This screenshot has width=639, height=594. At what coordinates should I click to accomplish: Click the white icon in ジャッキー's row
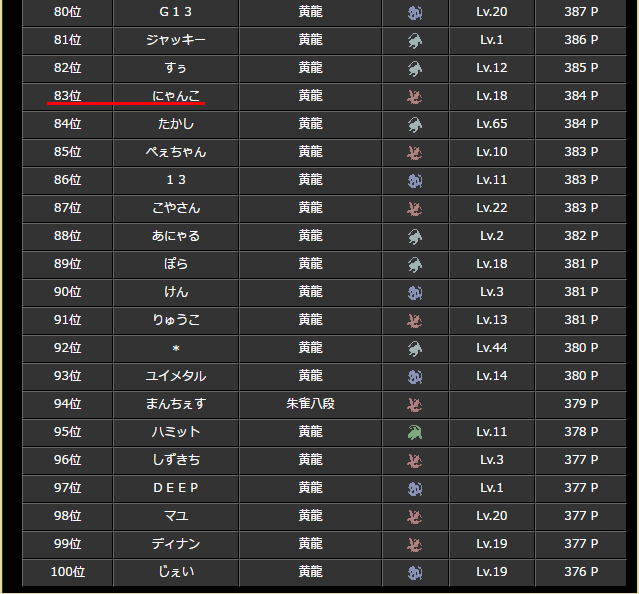[x=414, y=41]
